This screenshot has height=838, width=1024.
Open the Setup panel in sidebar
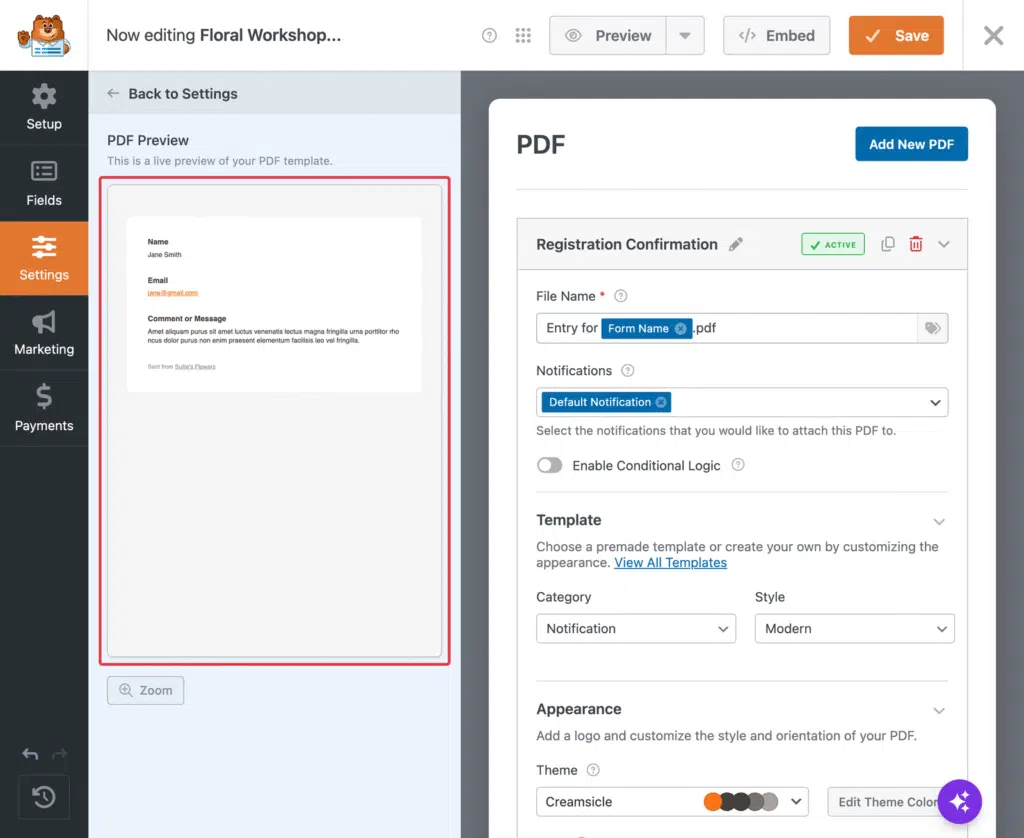[44, 107]
